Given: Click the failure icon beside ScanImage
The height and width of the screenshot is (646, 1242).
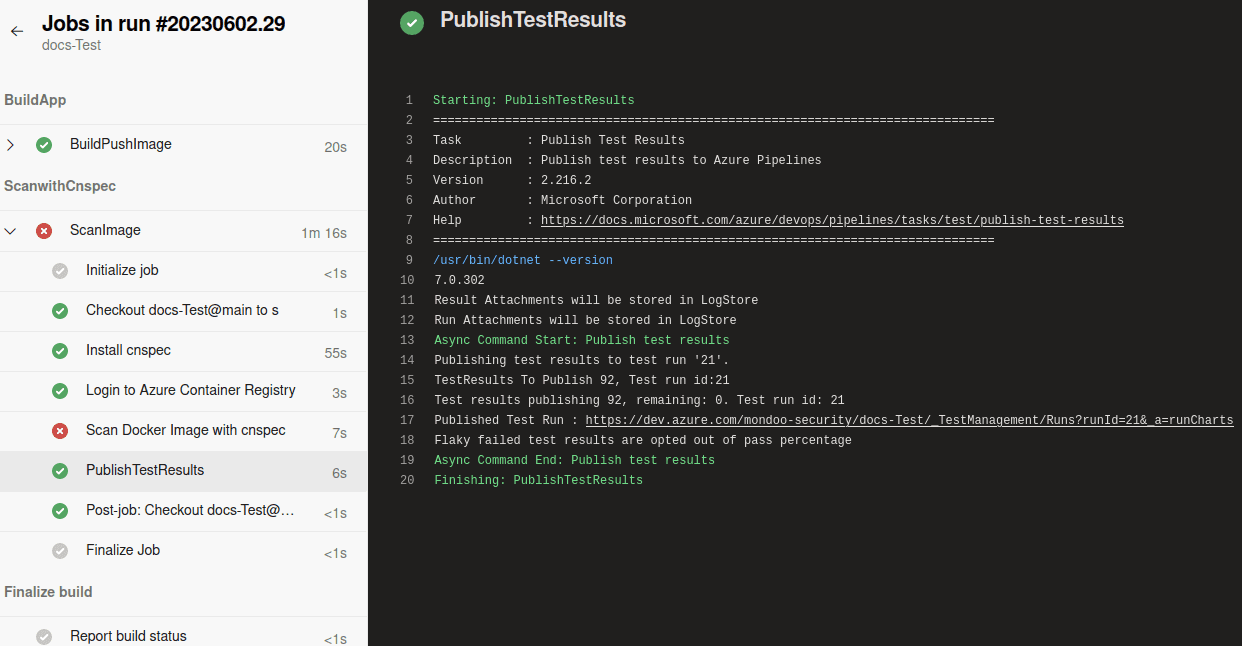Looking at the screenshot, I should tap(43, 230).
